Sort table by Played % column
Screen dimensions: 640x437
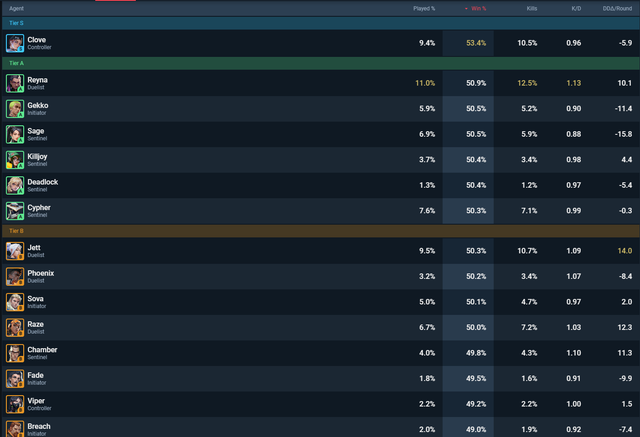pos(424,9)
